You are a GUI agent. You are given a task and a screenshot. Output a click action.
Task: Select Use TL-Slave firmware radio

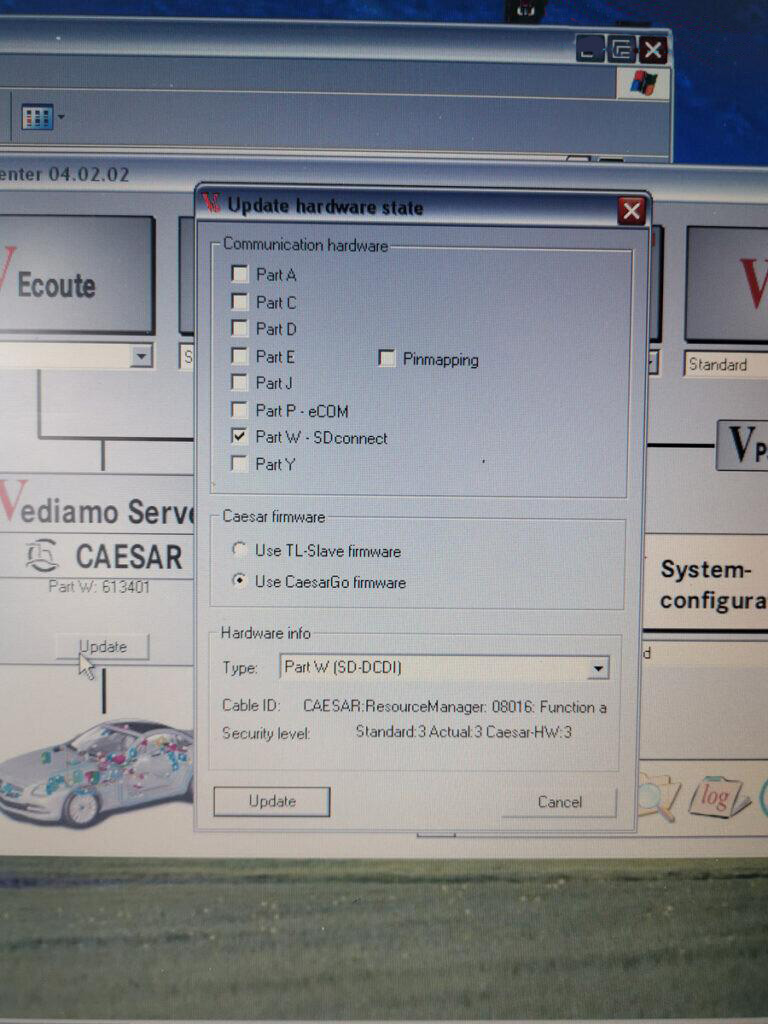click(x=240, y=549)
